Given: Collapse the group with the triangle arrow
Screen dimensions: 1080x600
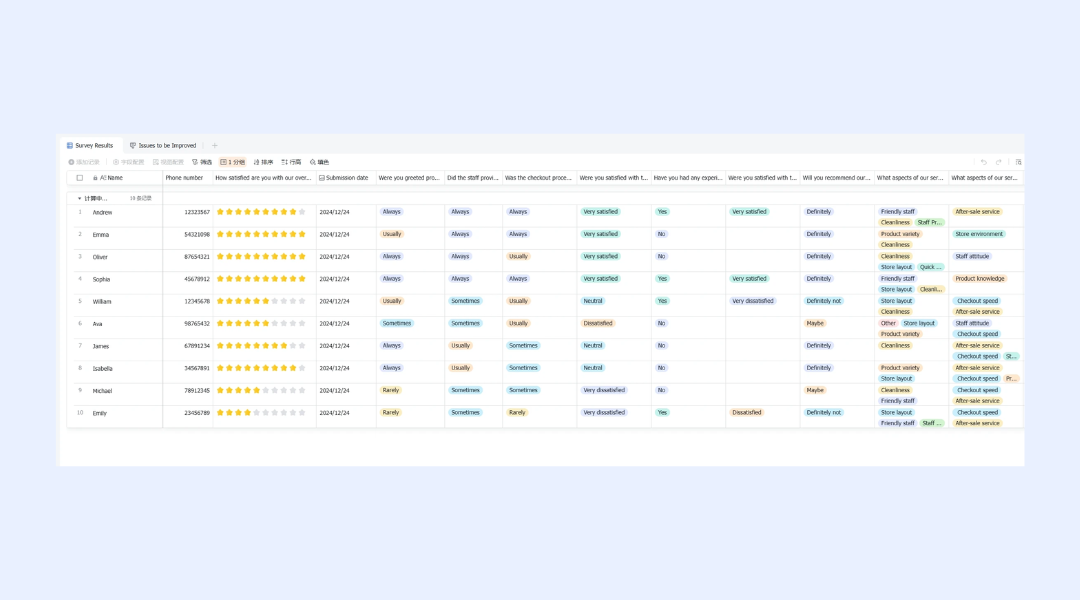Looking at the screenshot, I should pyautogui.click(x=79, y=198).
